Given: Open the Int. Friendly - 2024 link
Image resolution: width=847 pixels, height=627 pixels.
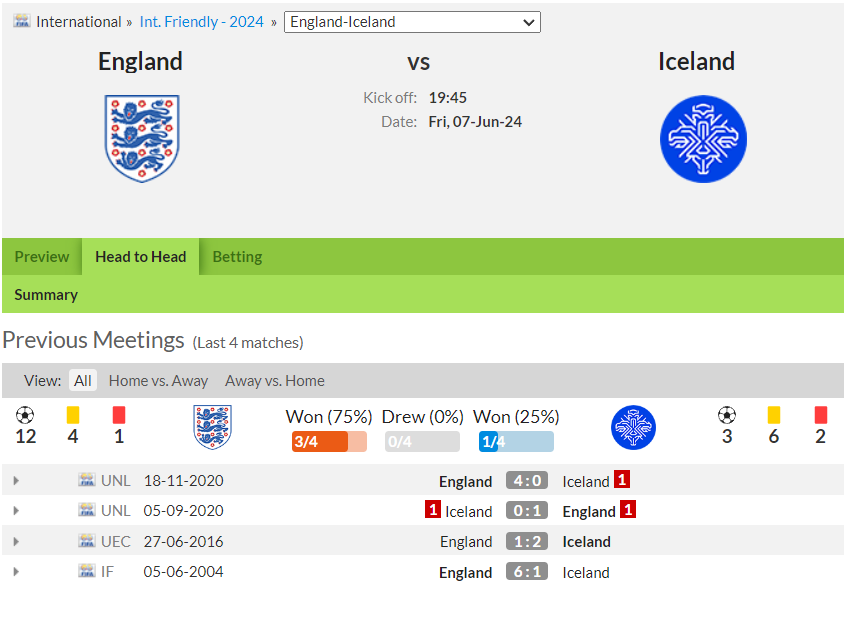Looking at the screenshot, I should pos(201,22).
